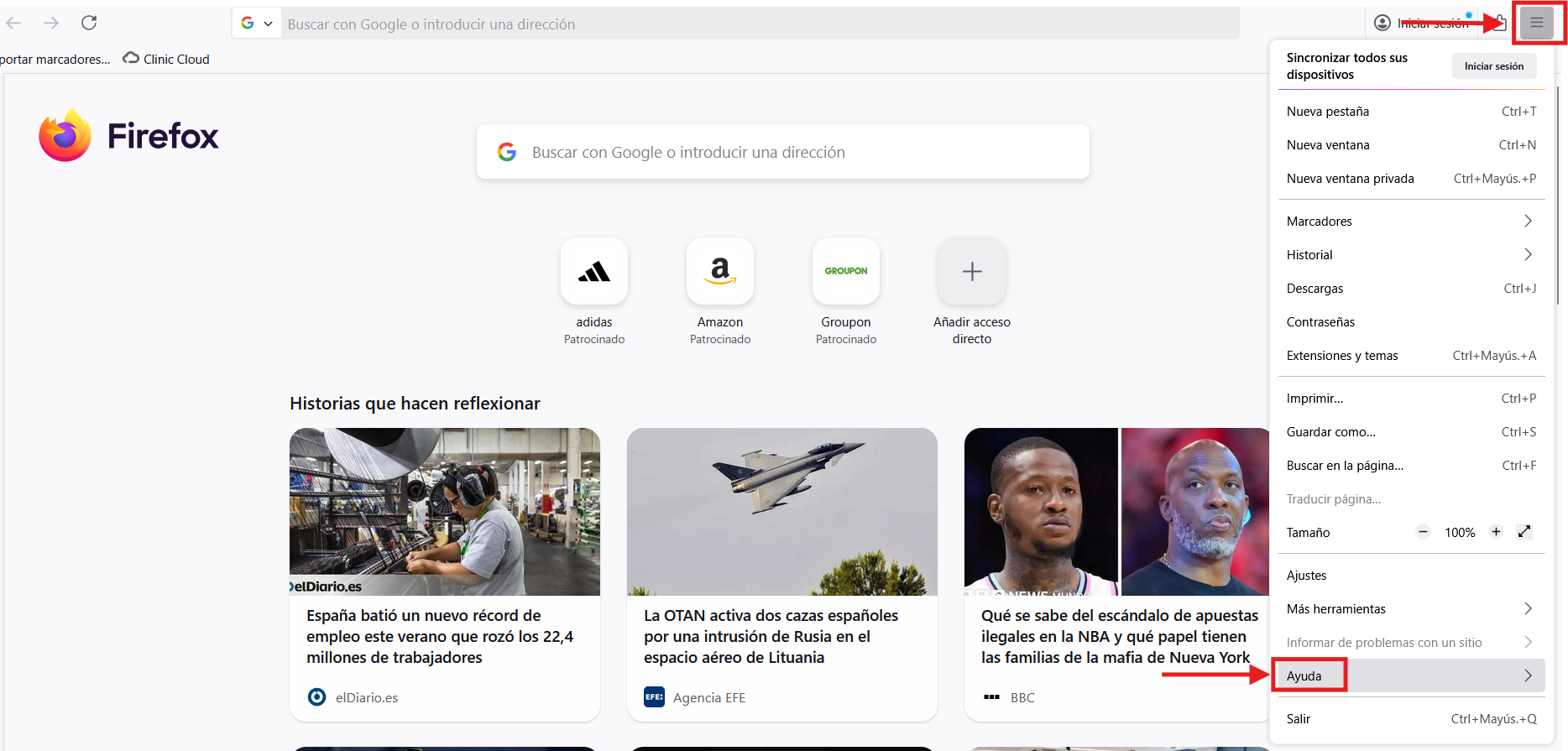The width and height of the screenshot is (1568, 751).
Task: Open the search engine dropdown in address bar
Action: coord(257,23)
